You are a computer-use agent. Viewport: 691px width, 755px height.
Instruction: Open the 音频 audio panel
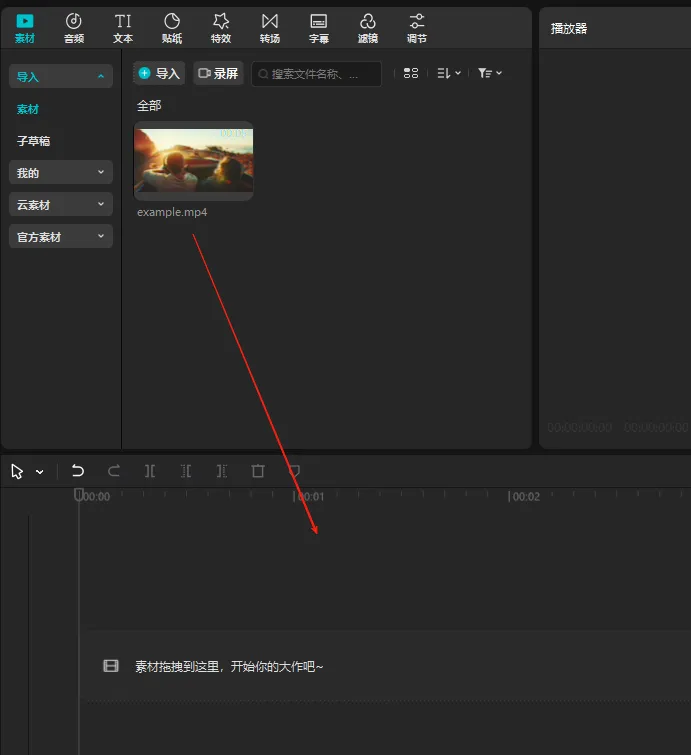(74, 28)
